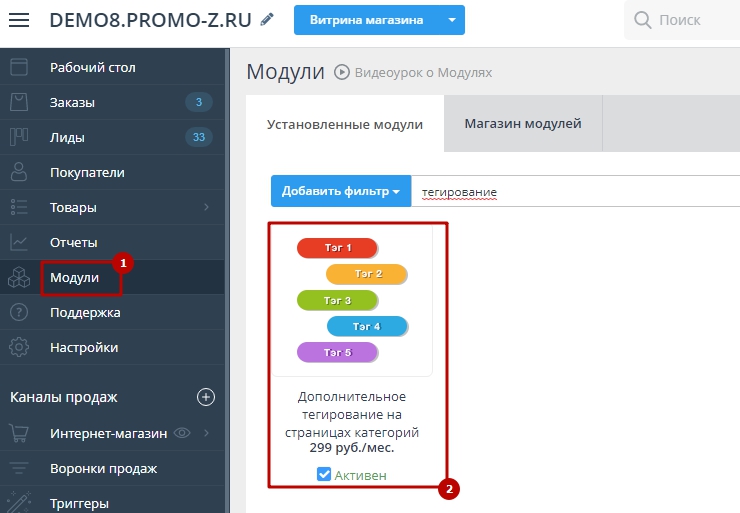Image resolution: width=740 pixels, height=513 pixels.
Task: Click the DEMO8.PROMO-Z.RU store name
Action: (150, 20)
